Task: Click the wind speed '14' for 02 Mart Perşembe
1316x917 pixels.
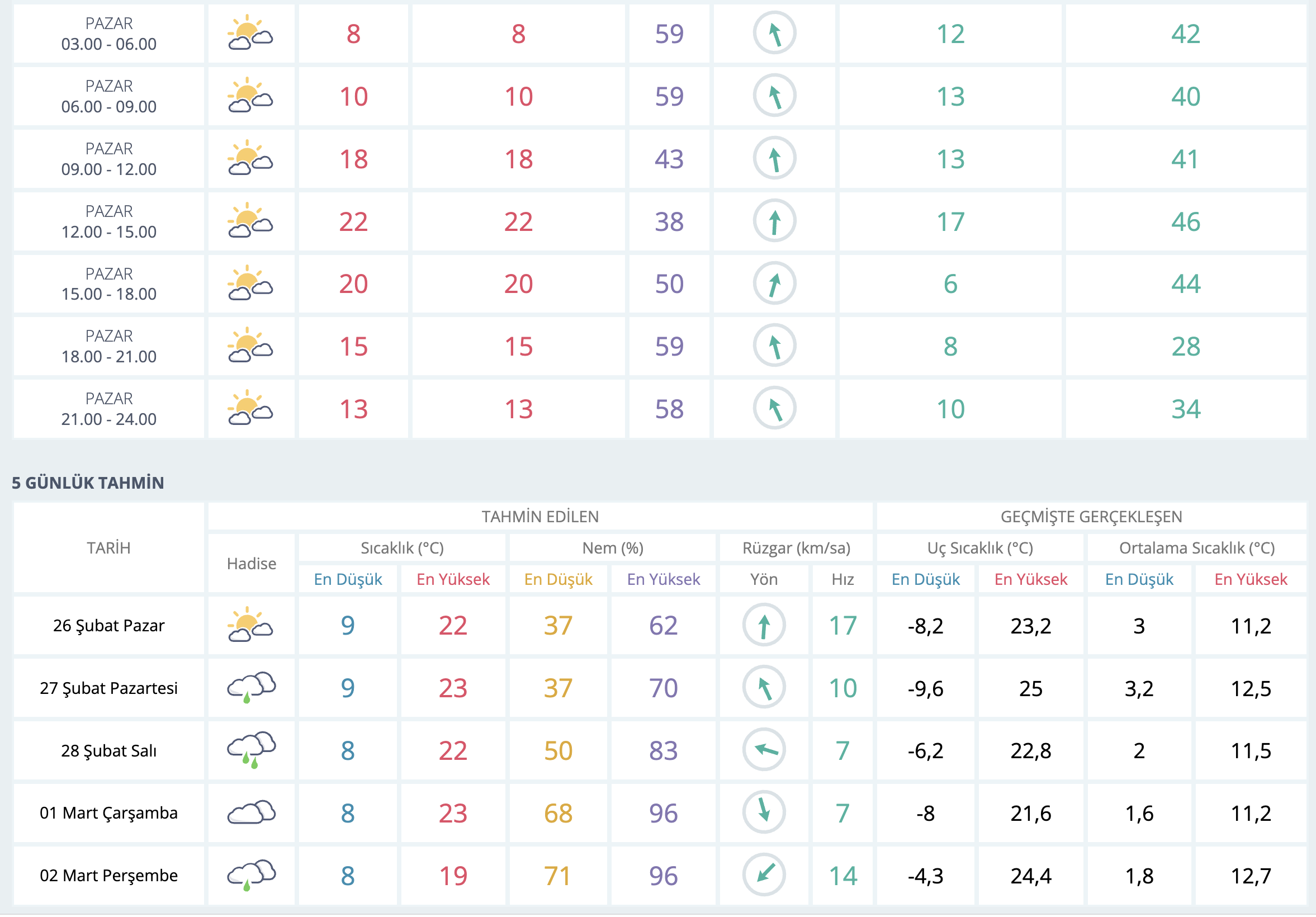Action: tap(842, 876)
